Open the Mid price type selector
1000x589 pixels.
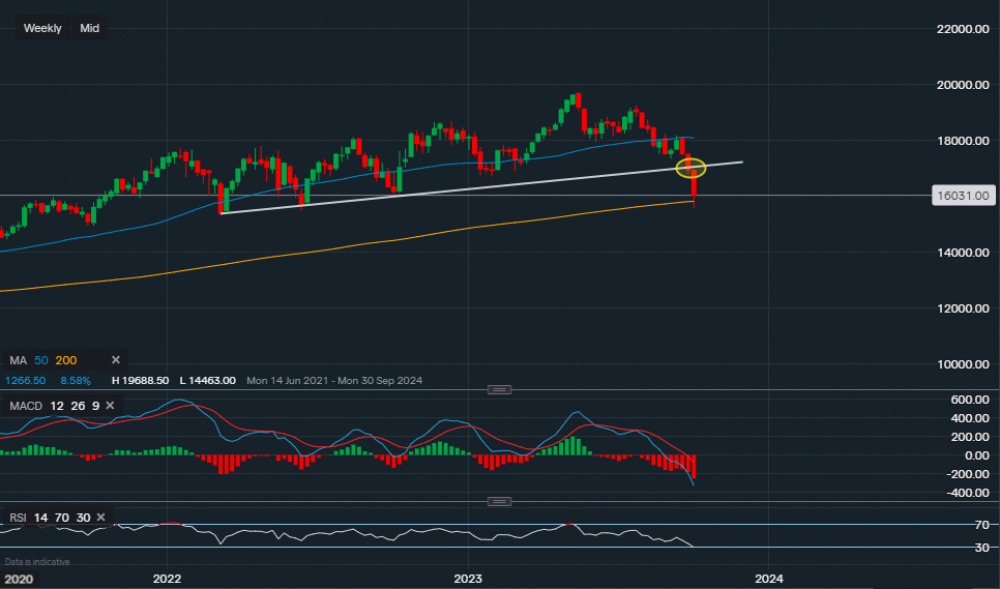tap(89, 28)
